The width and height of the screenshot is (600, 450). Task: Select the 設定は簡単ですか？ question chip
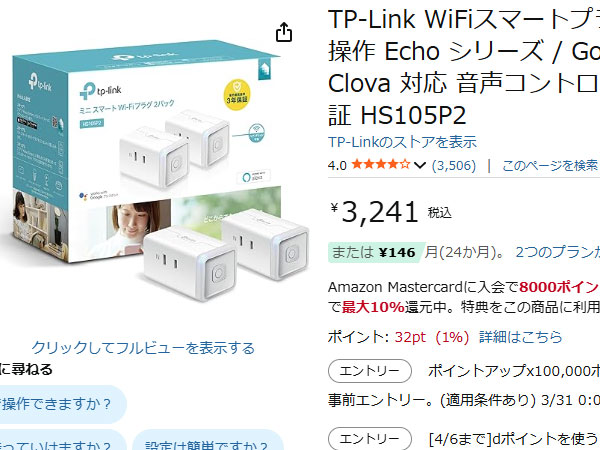point(208,441)
